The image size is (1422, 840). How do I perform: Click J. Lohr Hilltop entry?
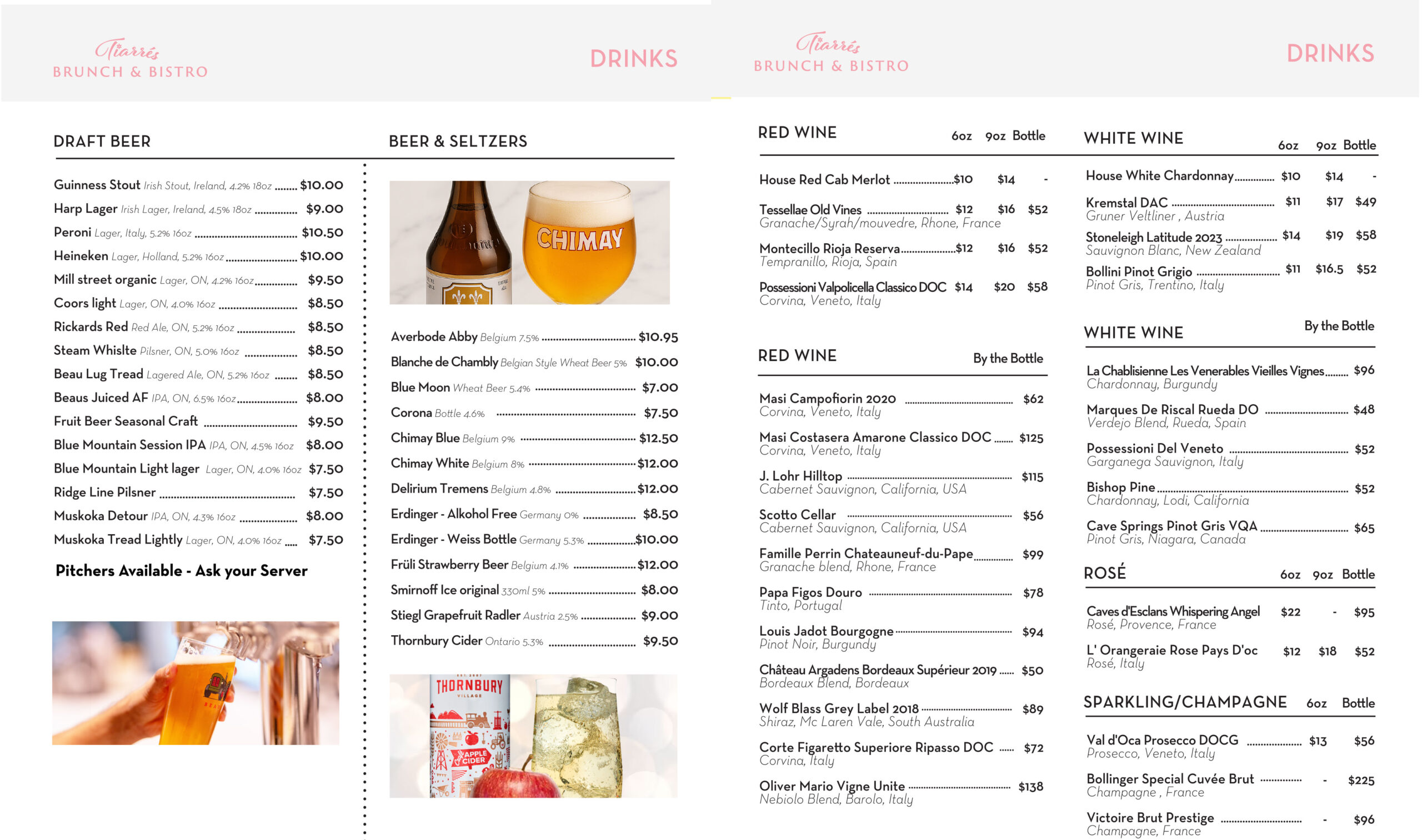click(x=902, y=483)
